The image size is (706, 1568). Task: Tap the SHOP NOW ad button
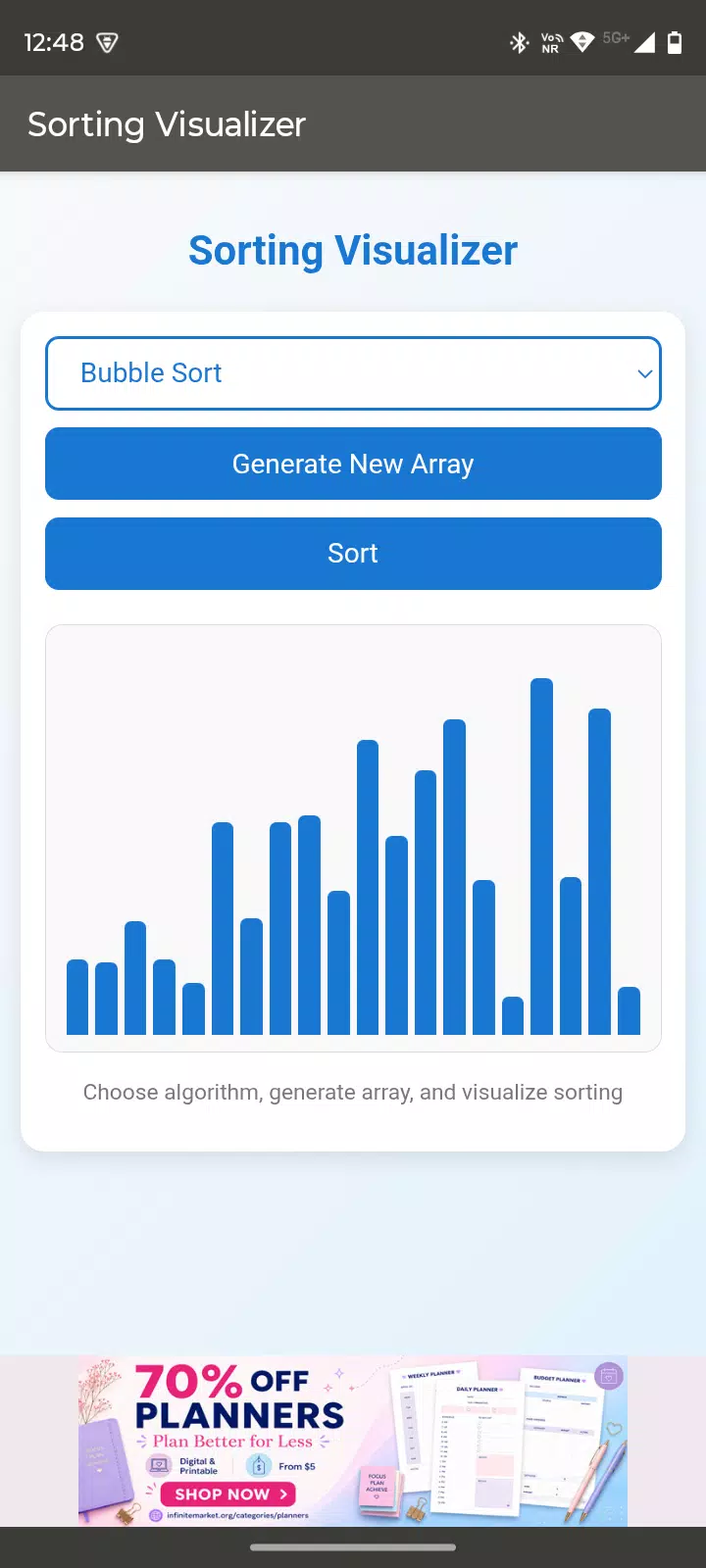(228, 1494)
